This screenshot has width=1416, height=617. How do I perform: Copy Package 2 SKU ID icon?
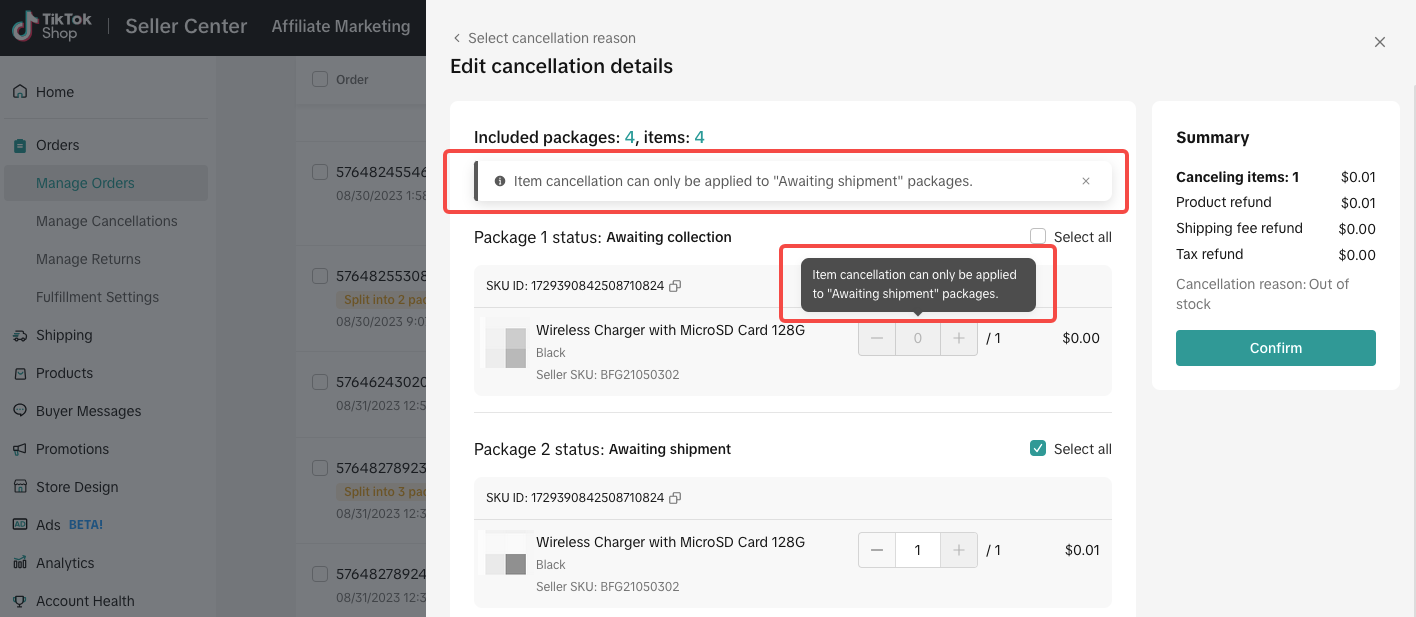point(675,498)
